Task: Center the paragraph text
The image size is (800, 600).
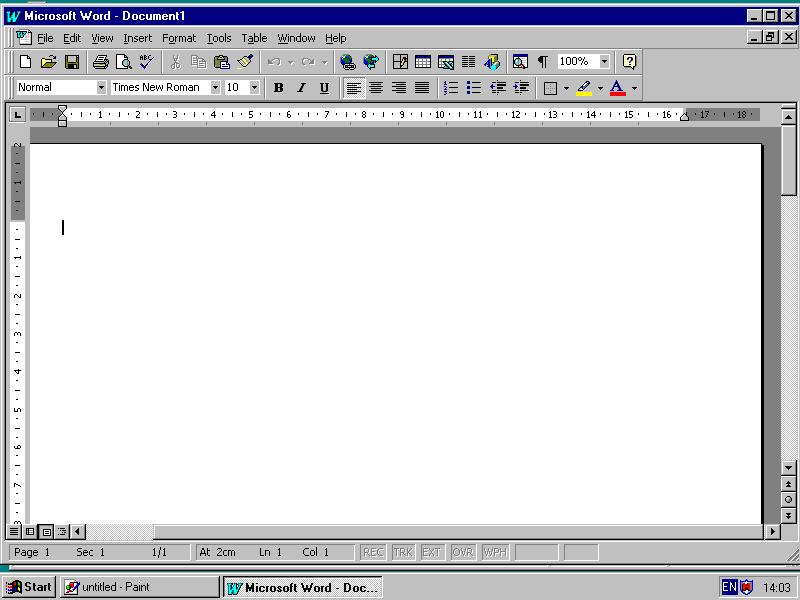Action: tap(377, 88)
